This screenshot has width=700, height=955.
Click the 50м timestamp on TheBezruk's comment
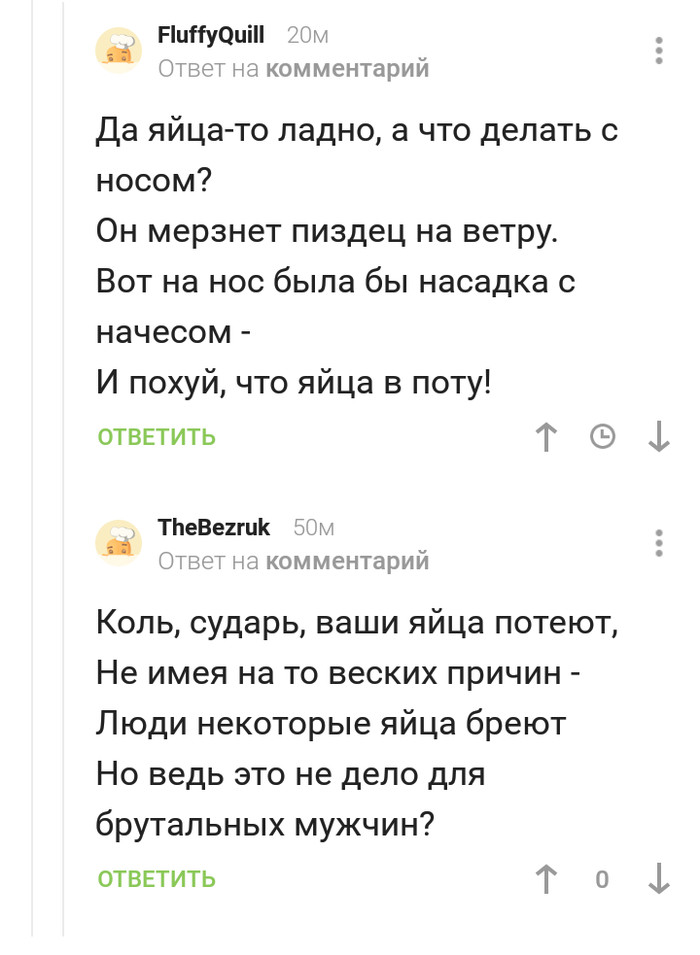click(313, 528)
